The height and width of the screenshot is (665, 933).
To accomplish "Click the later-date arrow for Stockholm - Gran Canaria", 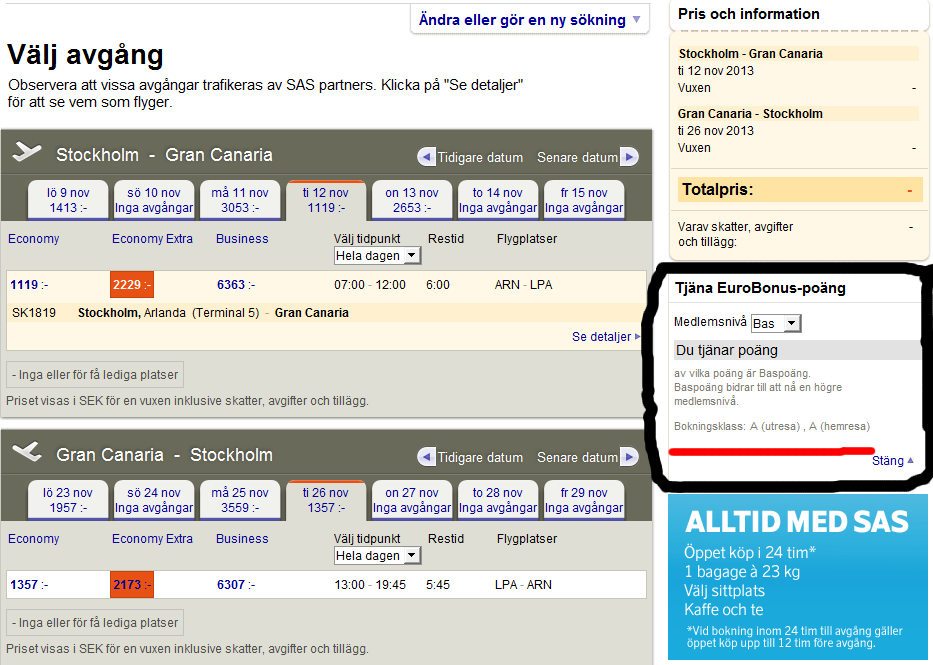I will (x=629, y=157).
